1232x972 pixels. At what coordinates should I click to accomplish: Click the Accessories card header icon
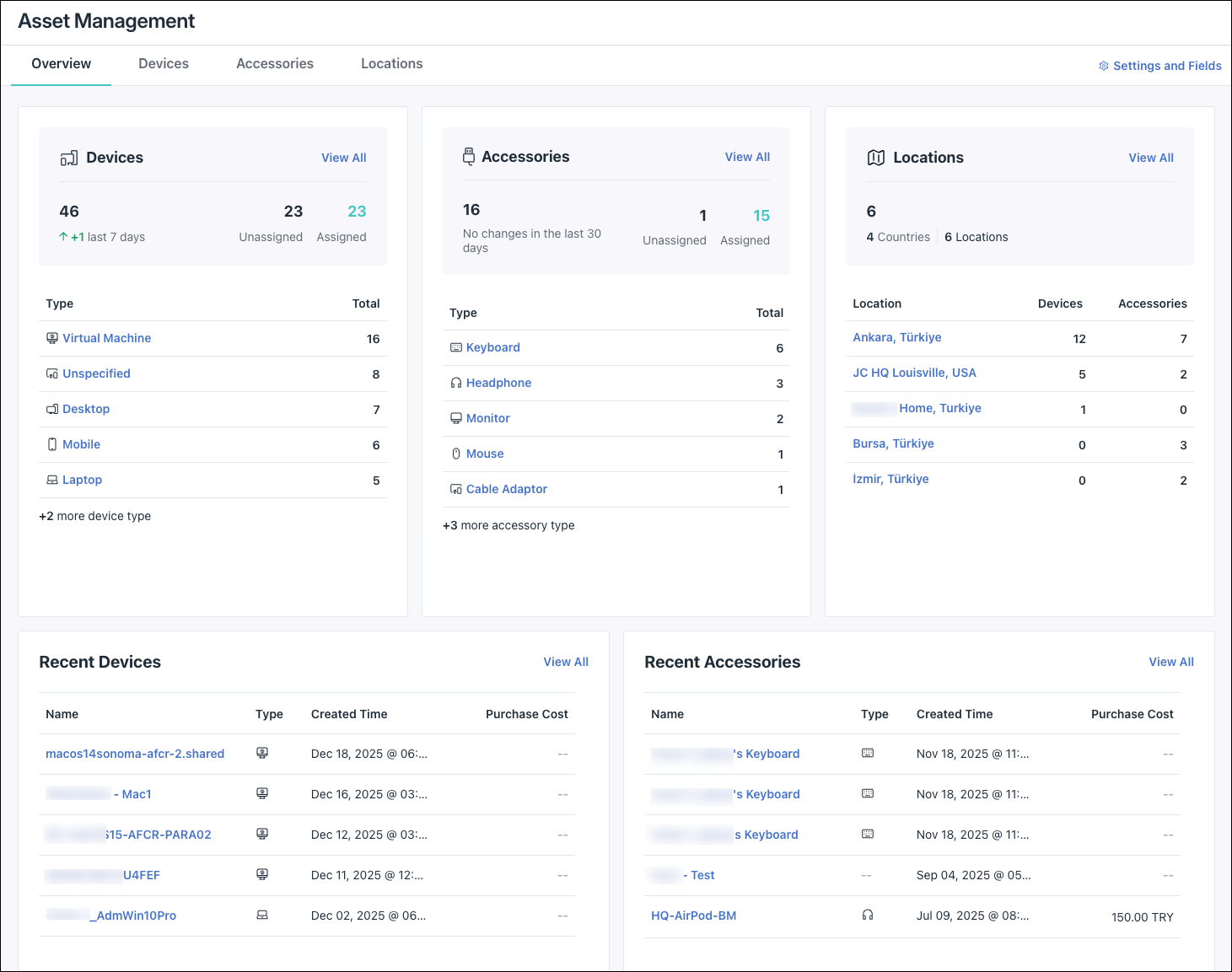click(469, 156)
